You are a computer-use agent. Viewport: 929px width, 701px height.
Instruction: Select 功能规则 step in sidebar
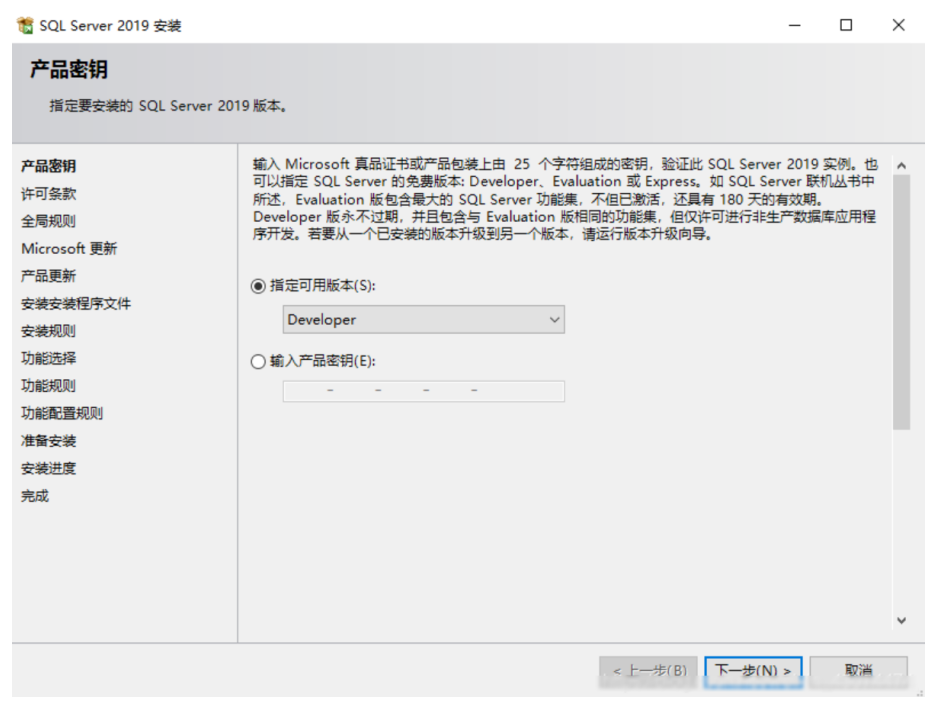point(49,386)
